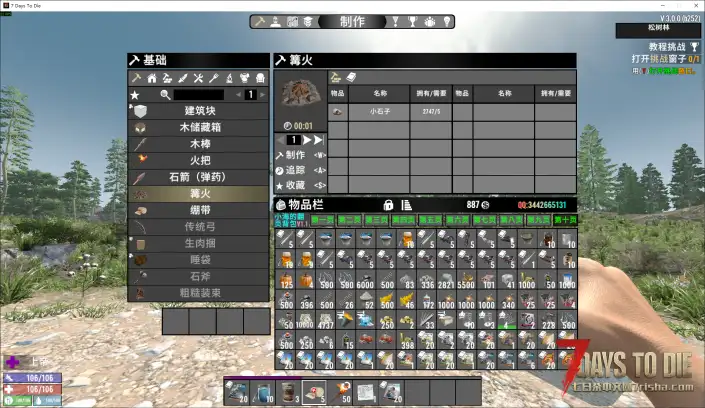
Task: Go to next recipe list page
Action: [263, 94]
